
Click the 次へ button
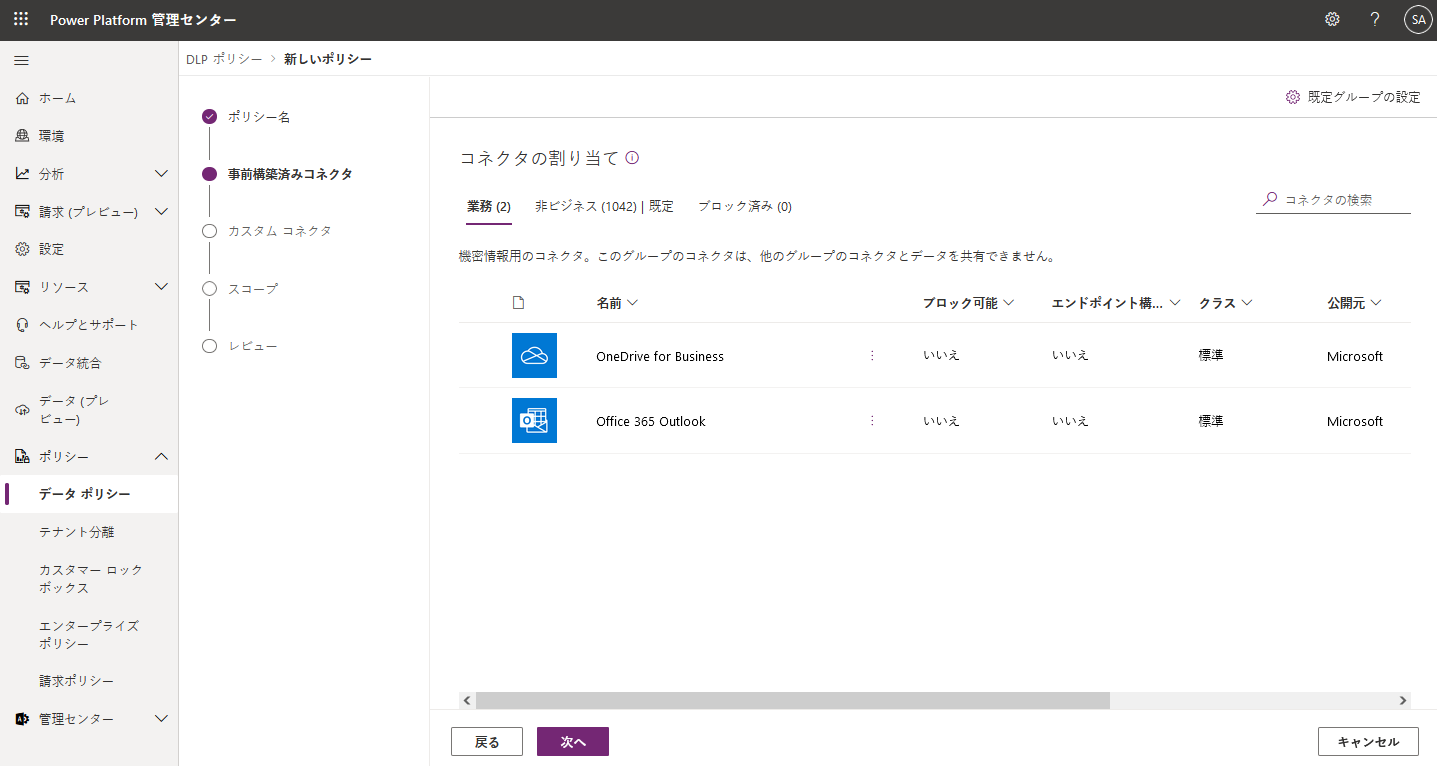(x=573, y=742)
